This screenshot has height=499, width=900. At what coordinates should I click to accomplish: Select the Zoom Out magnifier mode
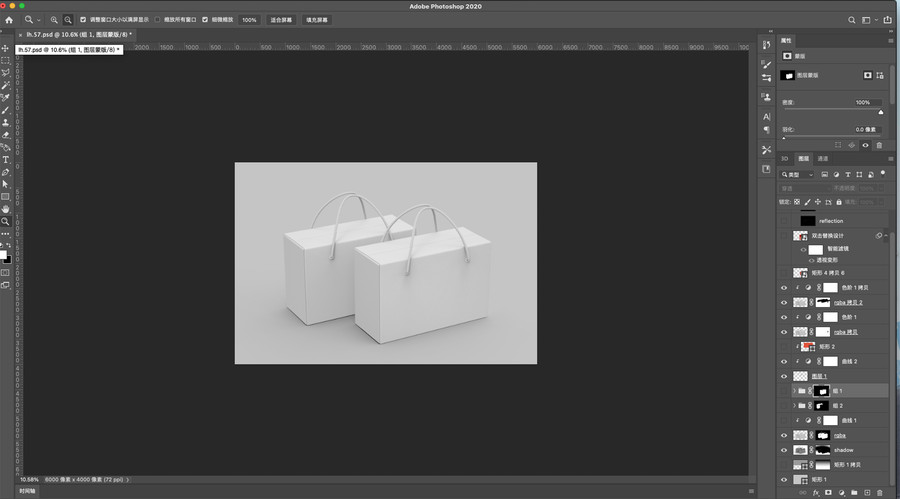68,20
